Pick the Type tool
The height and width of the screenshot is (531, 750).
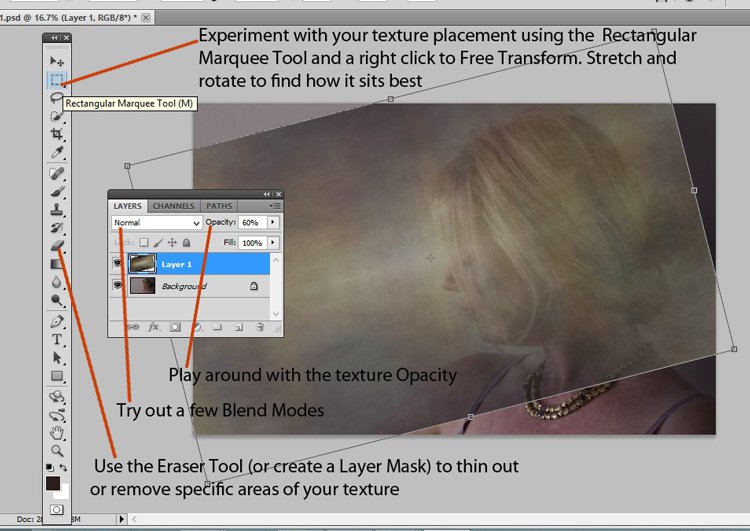click(x=57, y=340)
